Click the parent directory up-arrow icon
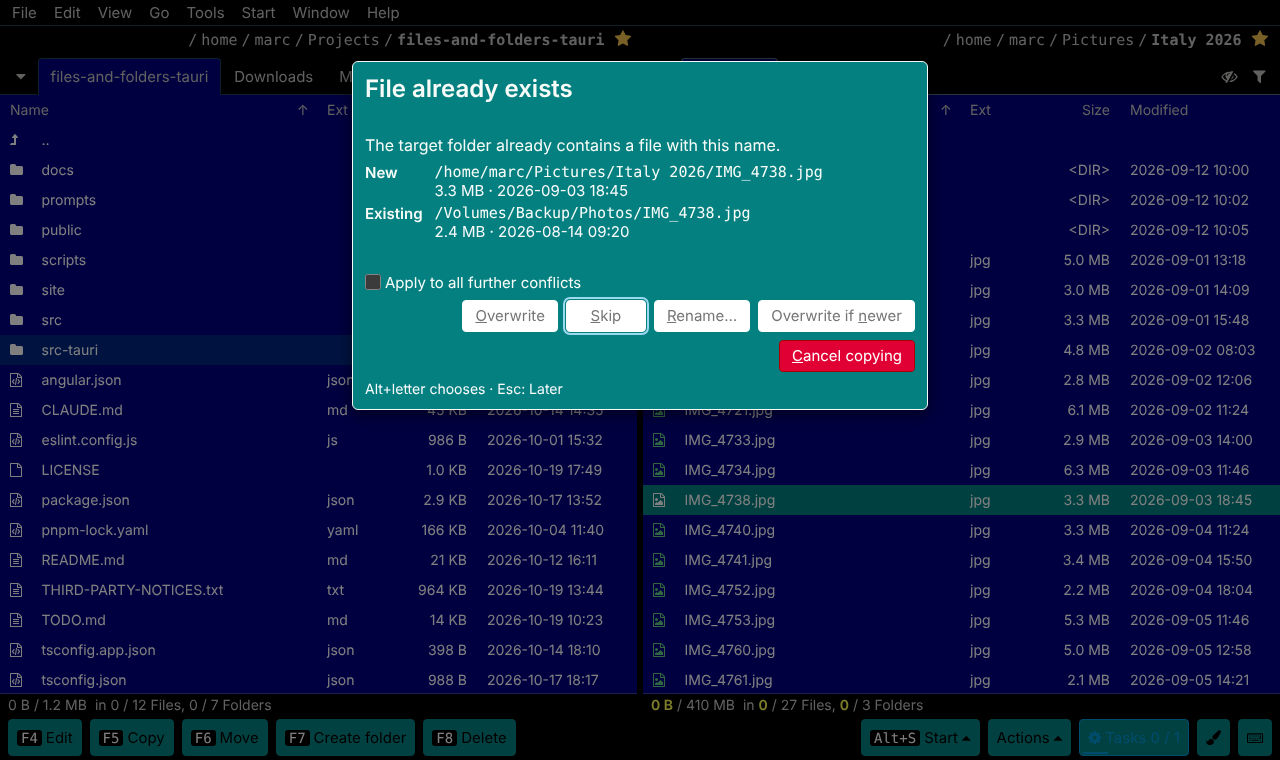Image resolution: width=1280 pixels, height=760 pixels. point(15,140)
